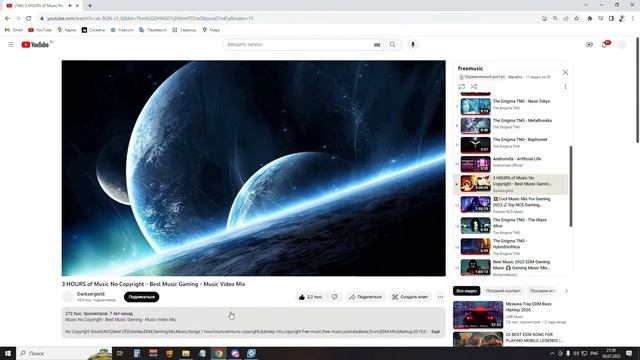Viewport: 640px width, 360px height.
Task: Select the Похожий контент filter chip
Action: point(503,291)
